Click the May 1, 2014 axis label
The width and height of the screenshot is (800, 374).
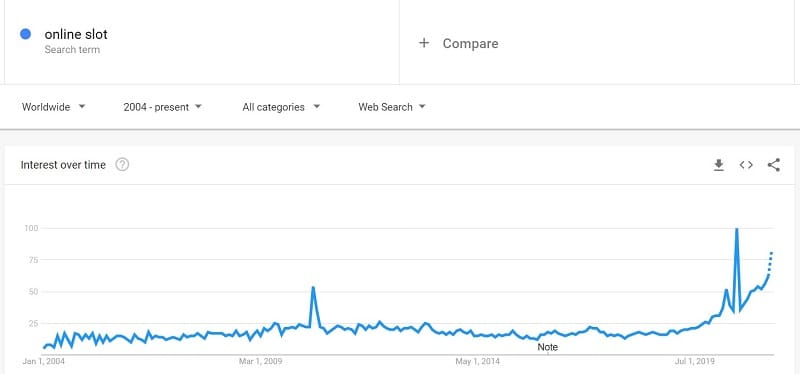(x=477, y=362)
